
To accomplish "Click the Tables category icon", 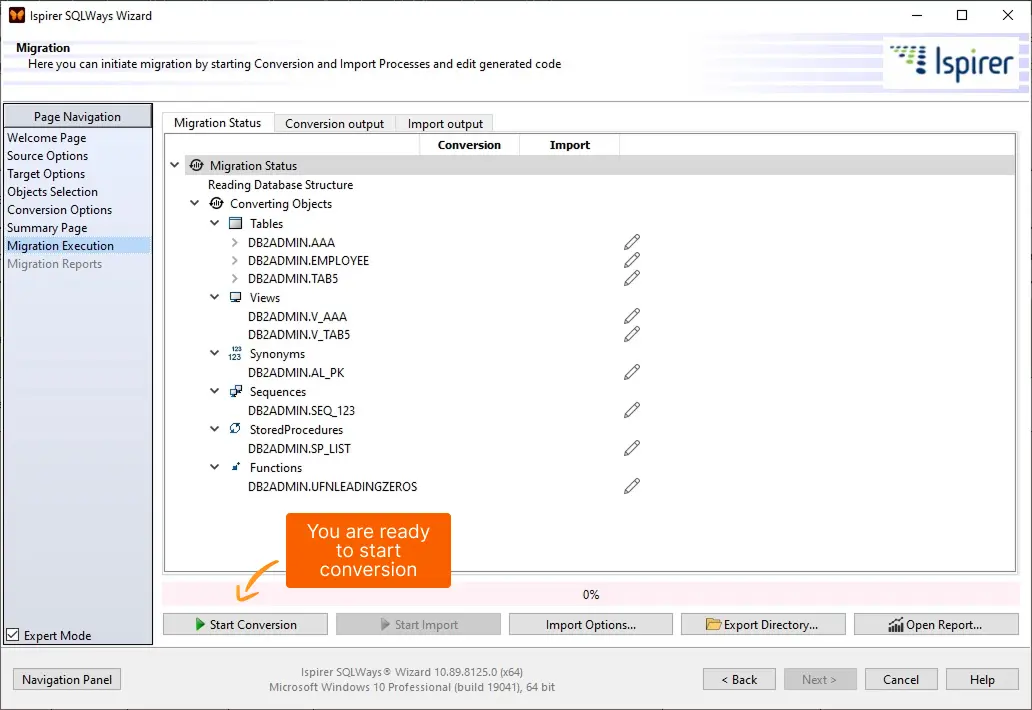I will (235, 223).
